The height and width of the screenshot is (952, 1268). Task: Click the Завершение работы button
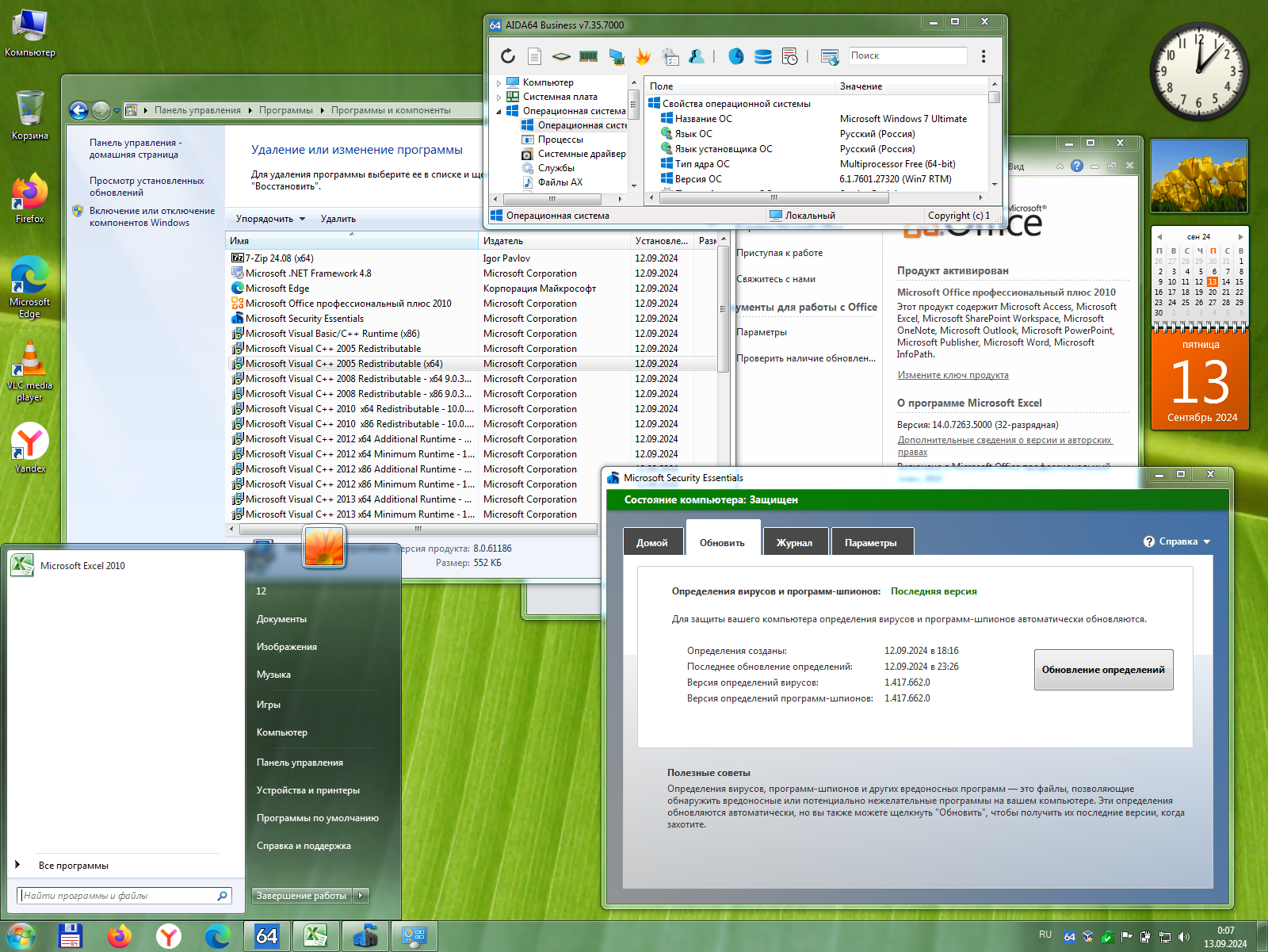(x=302, y=896)
